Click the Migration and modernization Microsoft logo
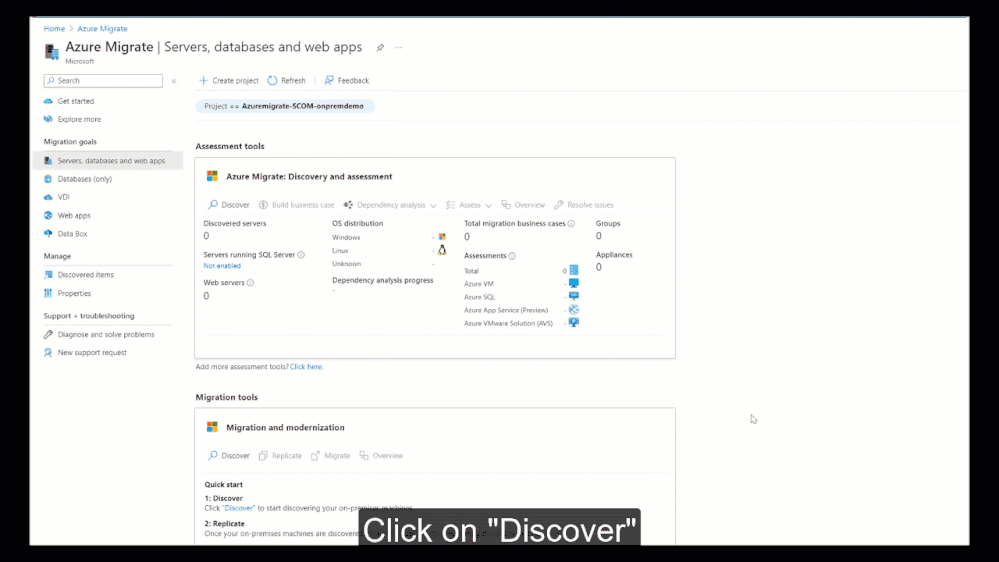Image resolution: width=999 pixels, height=562 pixels. point(212,428)
